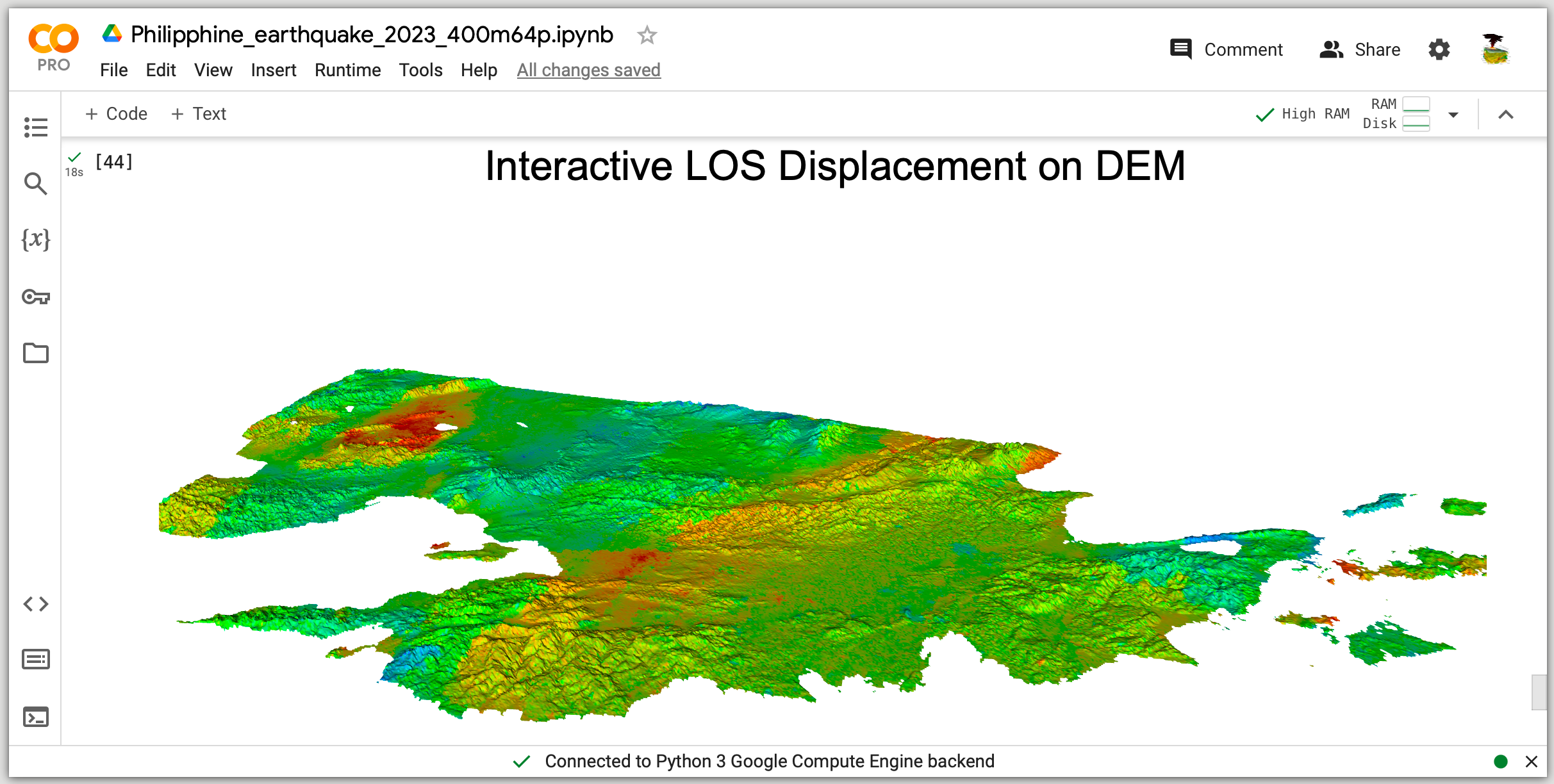Image resolution: width=1554 pixels, height=784 pixels.
Task: Open the Runtime menu
Action: [x=347, y=70]
